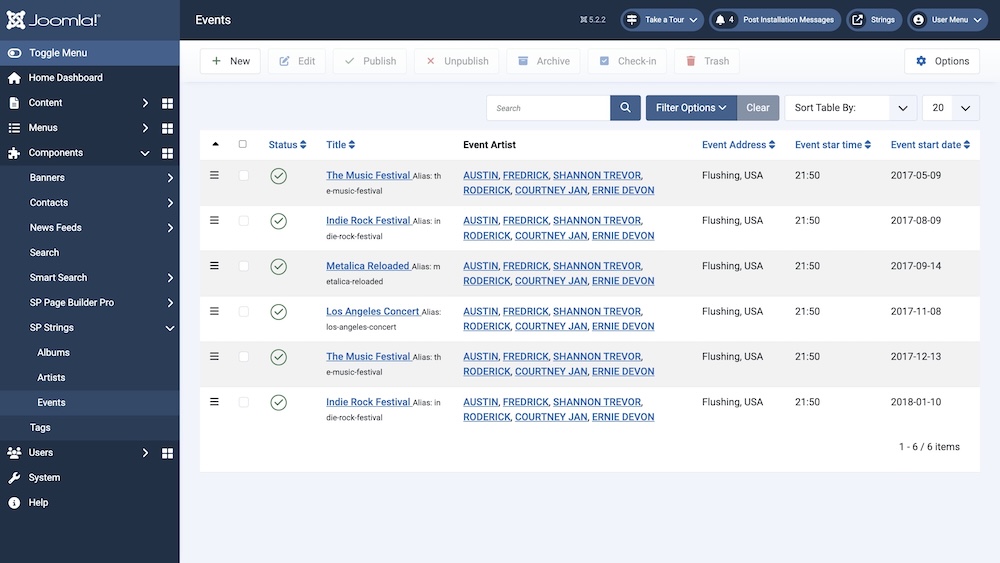This screenshot has width=1000, height=563.
Task: Expand the Sort Table By dropdown
Action: [850, 108]
